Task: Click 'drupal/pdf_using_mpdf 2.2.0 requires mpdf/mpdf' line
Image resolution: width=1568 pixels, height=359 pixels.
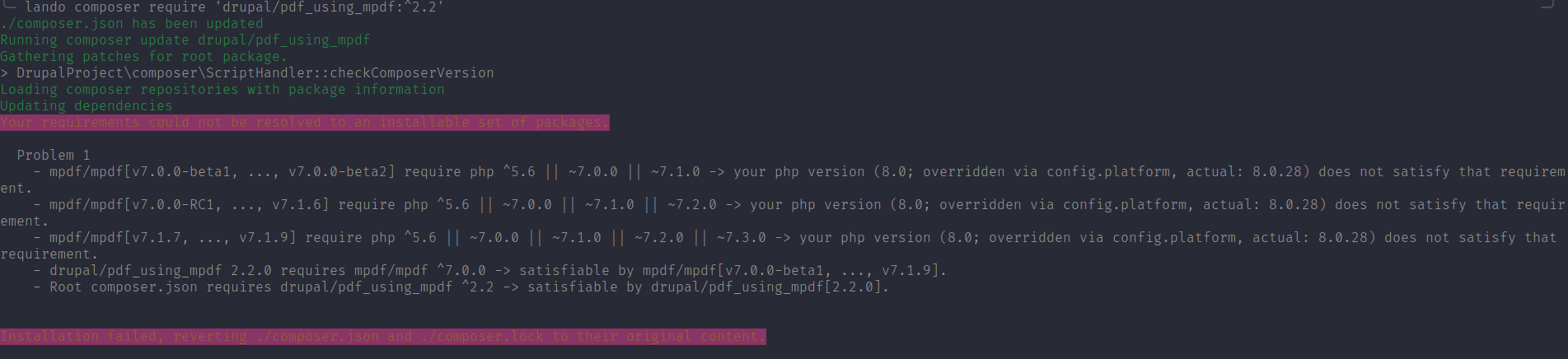Action: coord(490,271)
